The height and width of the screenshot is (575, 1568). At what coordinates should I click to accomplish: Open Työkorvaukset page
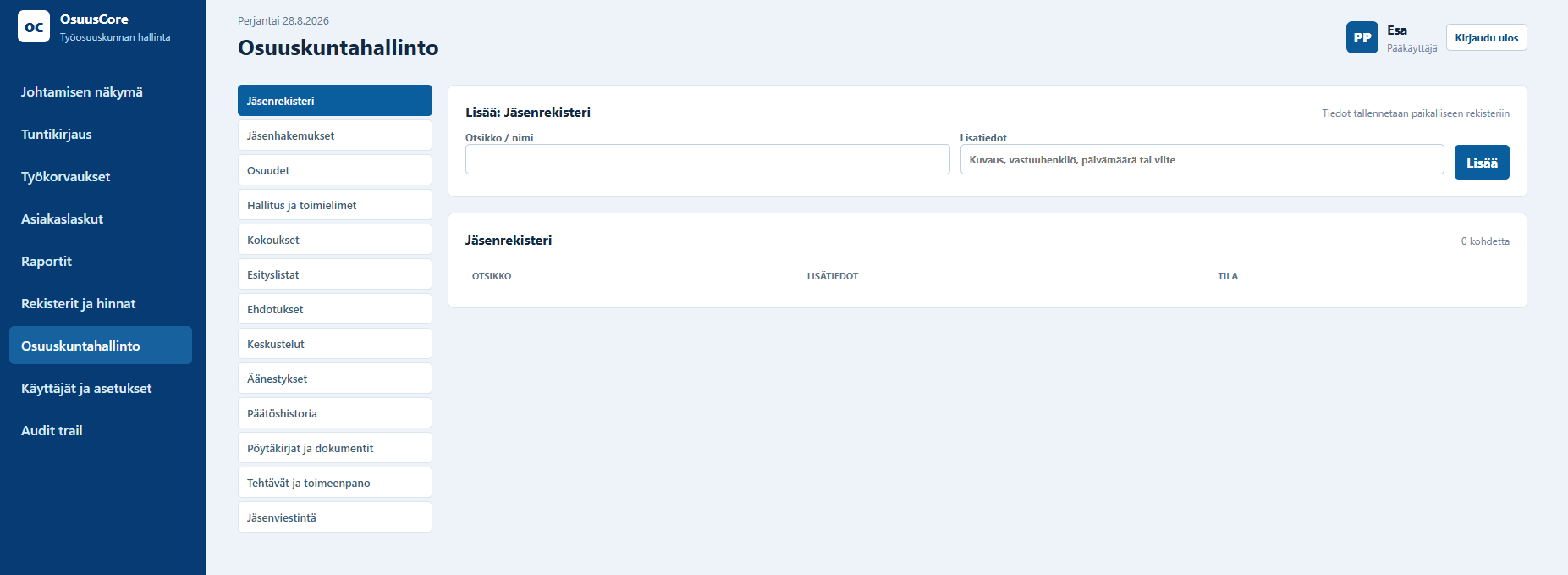pyautogui.click(x=101, y=176)
